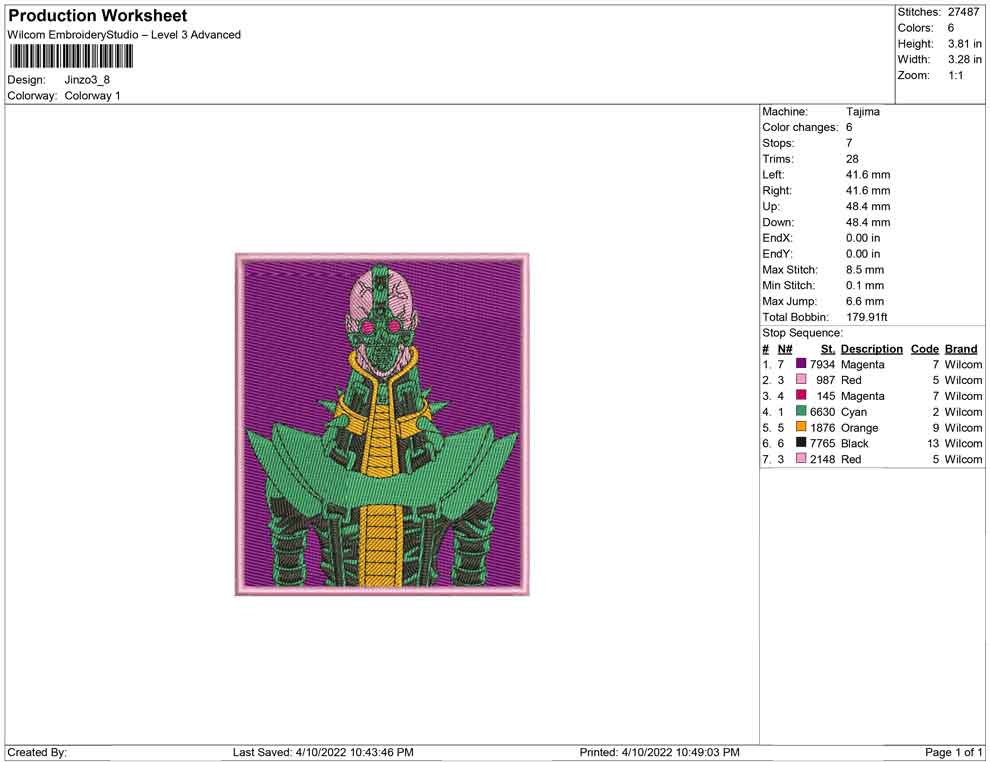
Task: Click the Stops value 7
Action: coord(849,143)
